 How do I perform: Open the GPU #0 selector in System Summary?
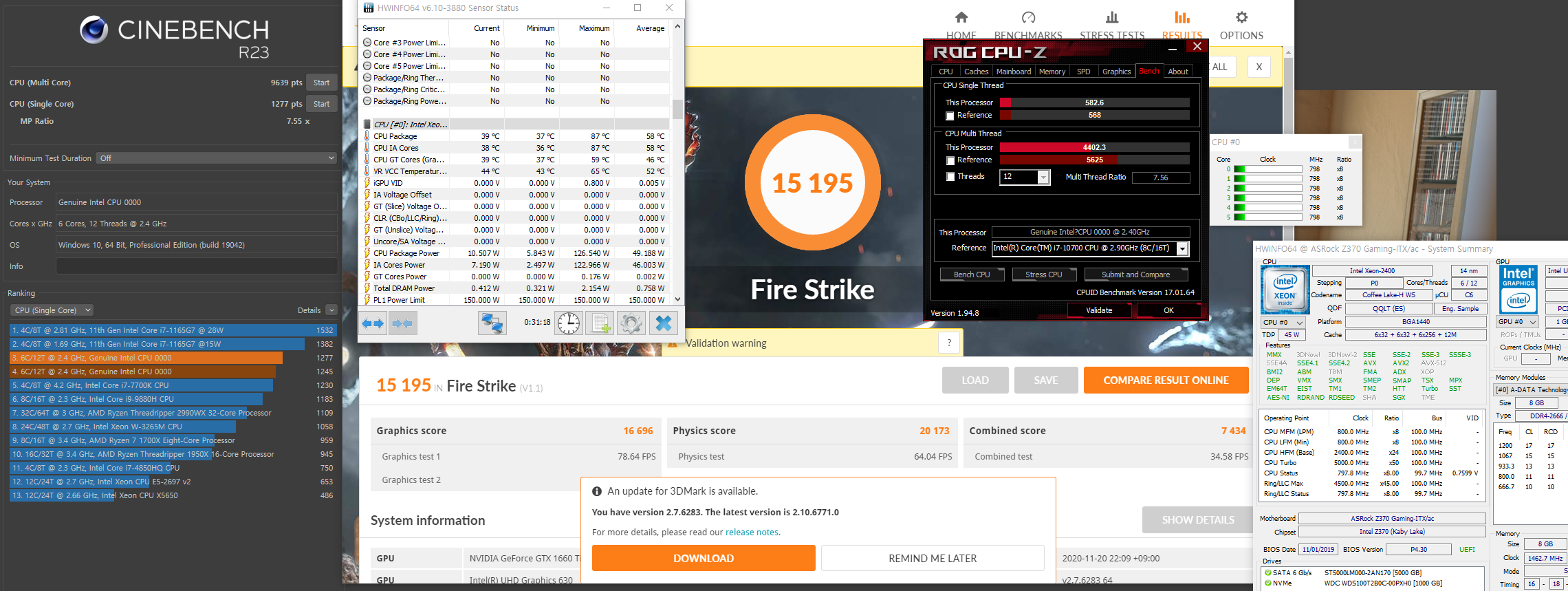(1518, 321)
